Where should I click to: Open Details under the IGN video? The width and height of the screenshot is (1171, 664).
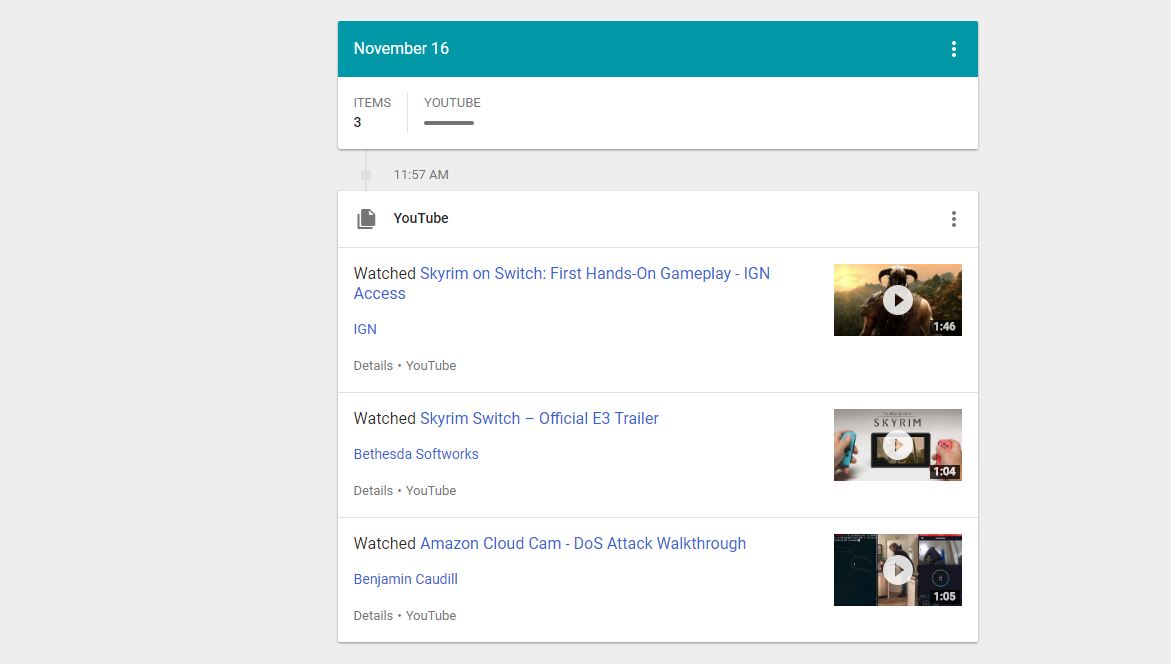point(373,365)
